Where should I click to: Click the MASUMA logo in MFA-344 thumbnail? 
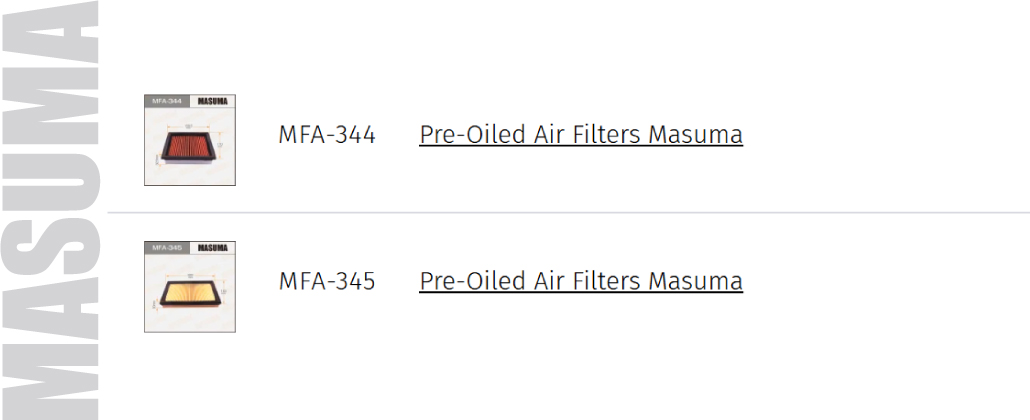(x=212, y=101)
